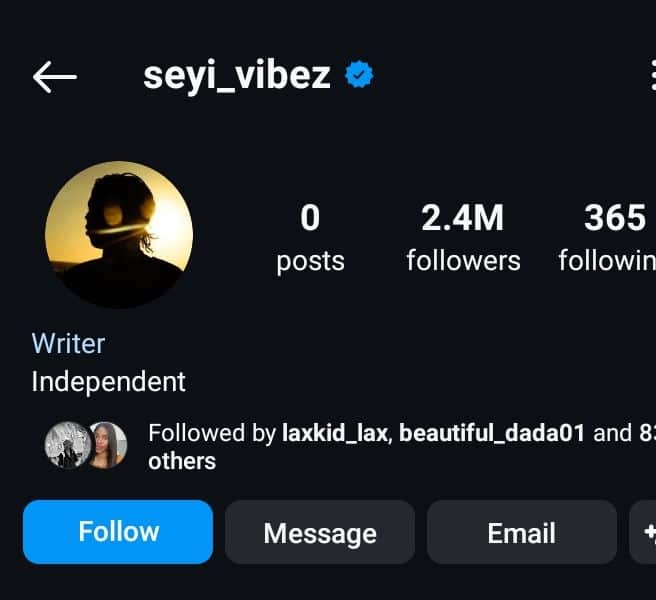Tap the suggested accounts icon beside Email
The image size is (656, 600).
643,532
